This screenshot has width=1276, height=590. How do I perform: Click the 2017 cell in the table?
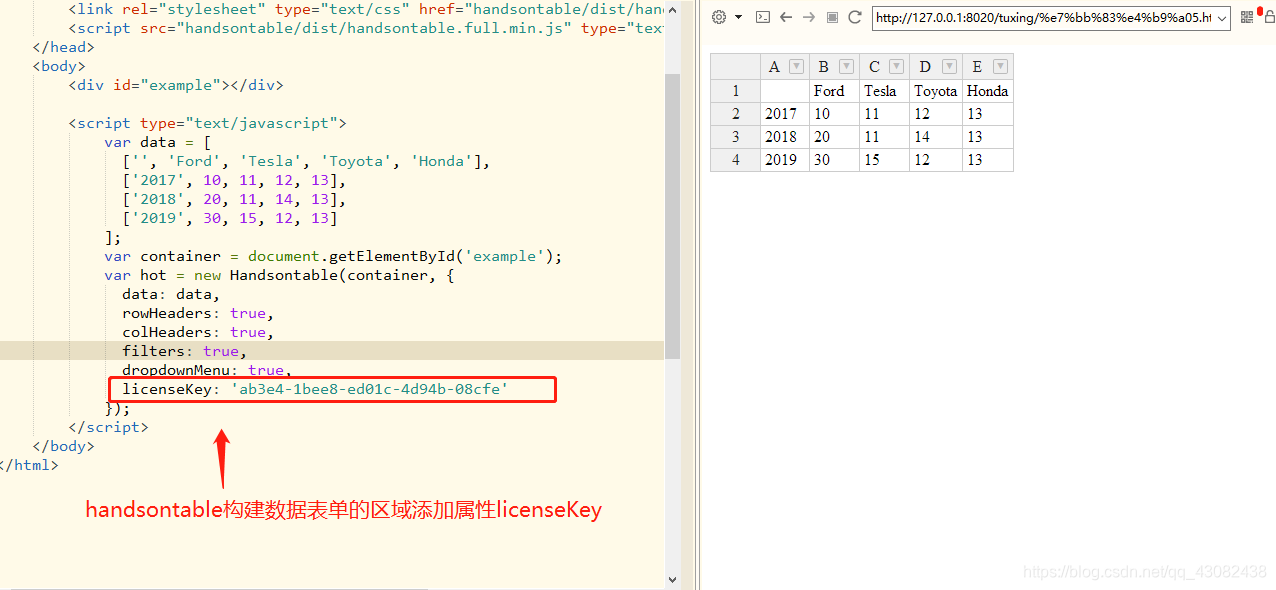coord(785,114)
